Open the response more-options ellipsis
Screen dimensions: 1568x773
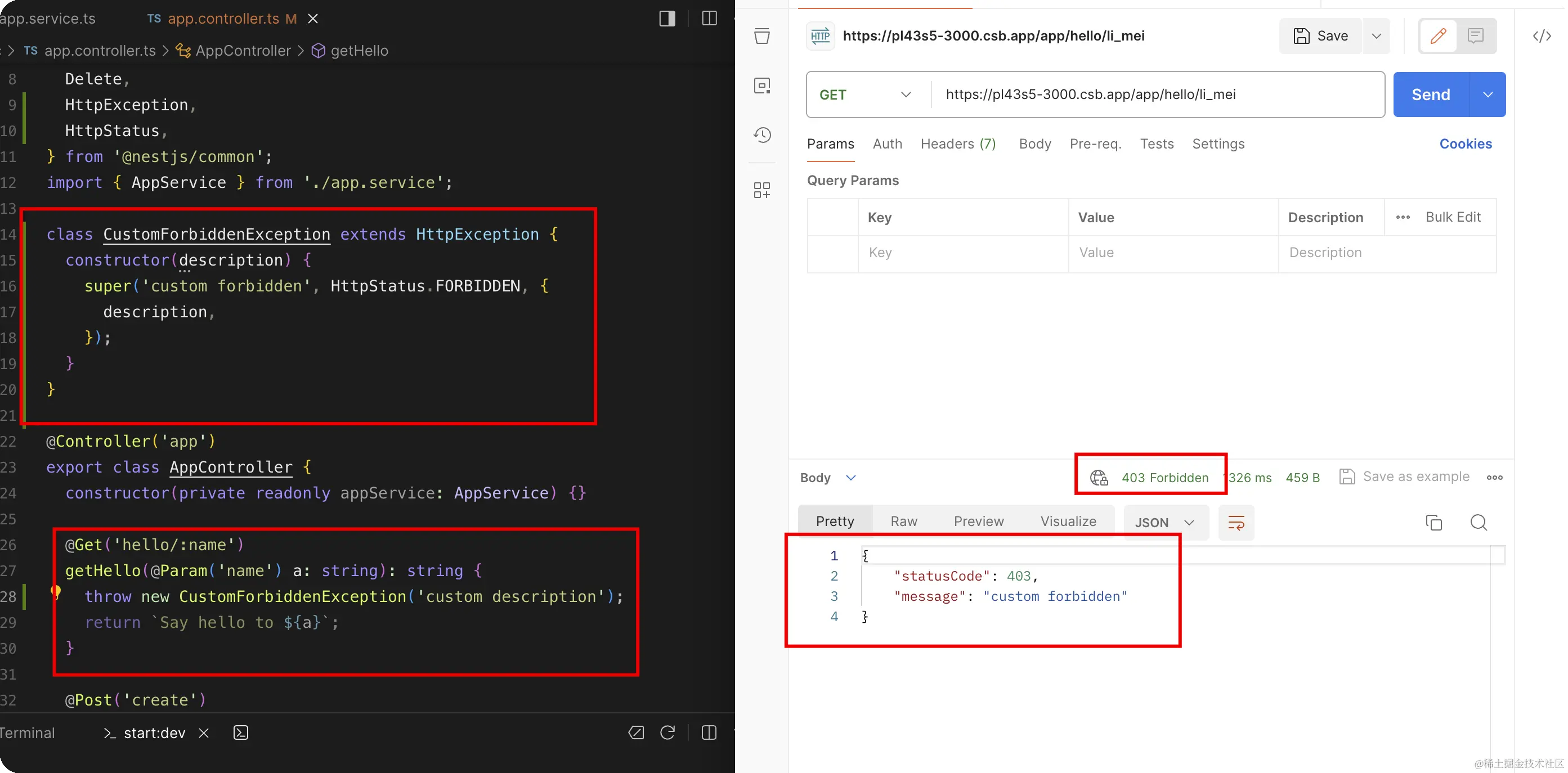click(1494, 477)
